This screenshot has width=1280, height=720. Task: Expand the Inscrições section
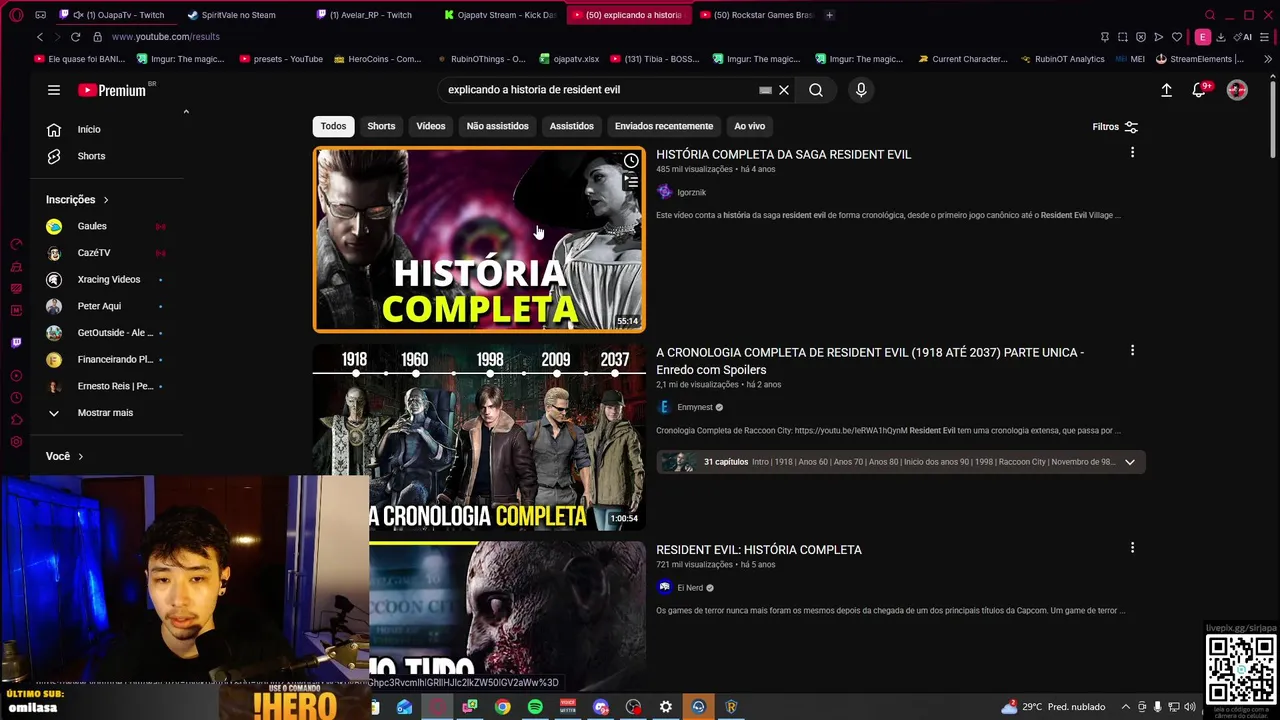[x=77, y=200]
